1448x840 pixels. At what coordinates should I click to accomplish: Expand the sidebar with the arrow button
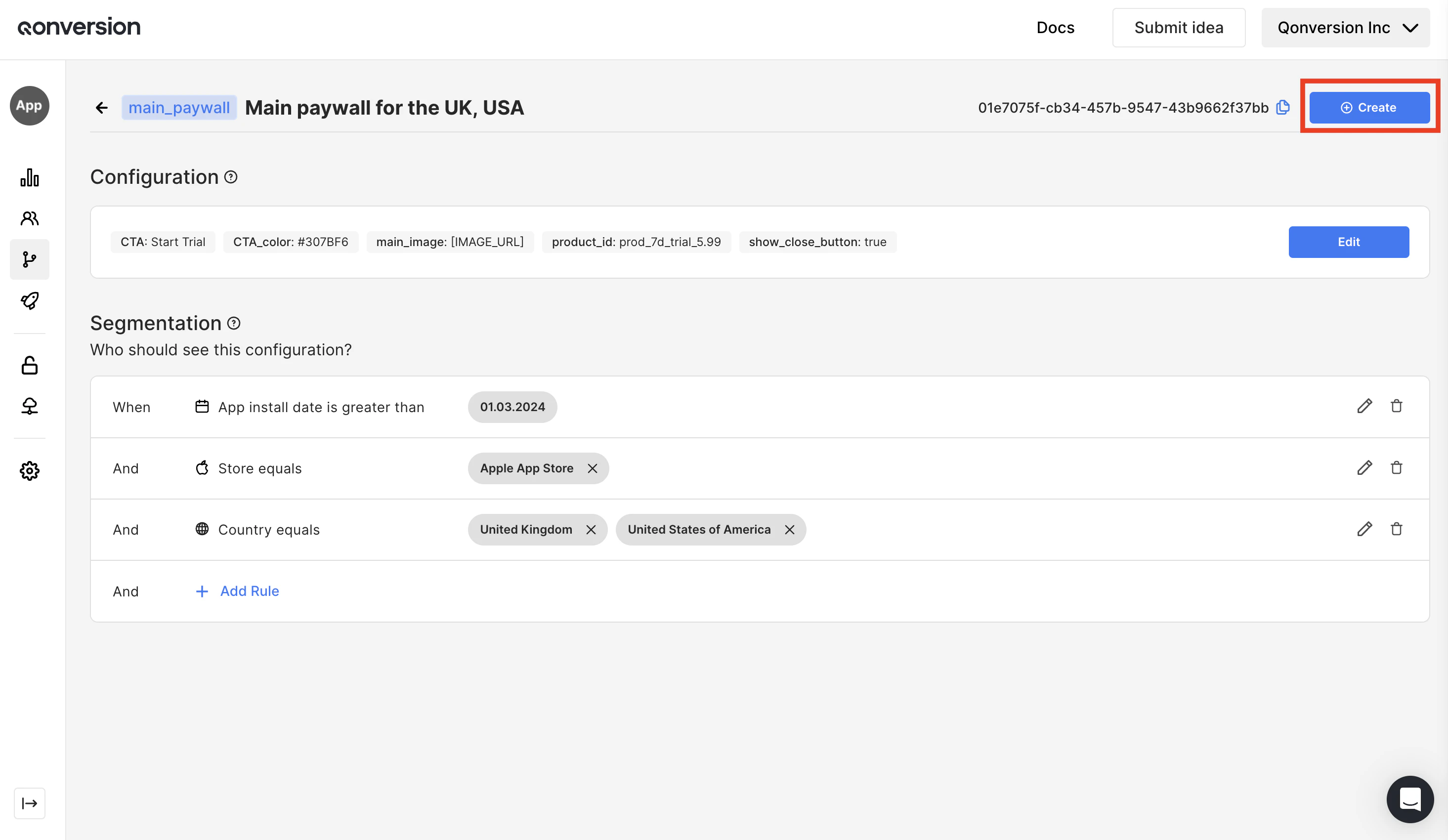pos(29,802)
